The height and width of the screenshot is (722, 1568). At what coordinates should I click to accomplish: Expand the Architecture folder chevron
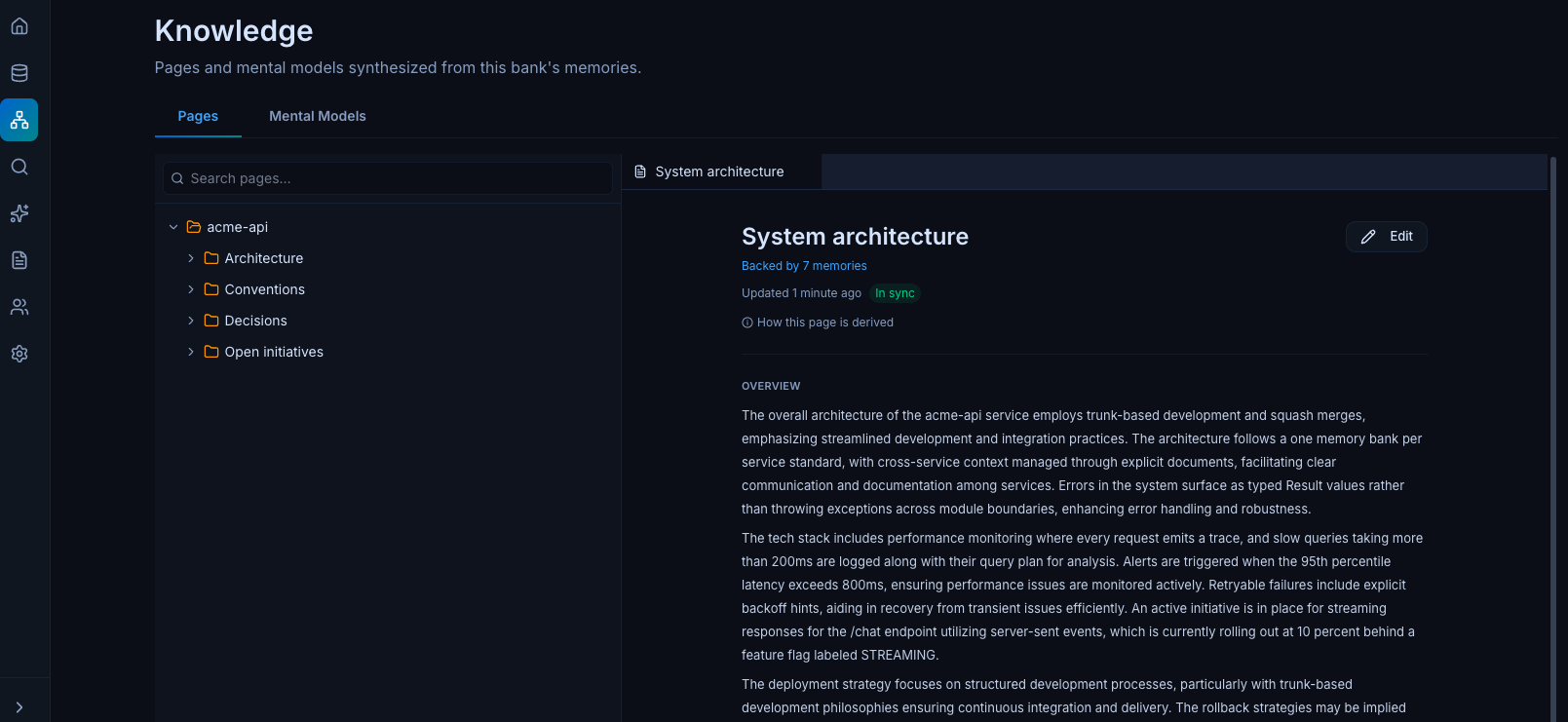[191, 258]
